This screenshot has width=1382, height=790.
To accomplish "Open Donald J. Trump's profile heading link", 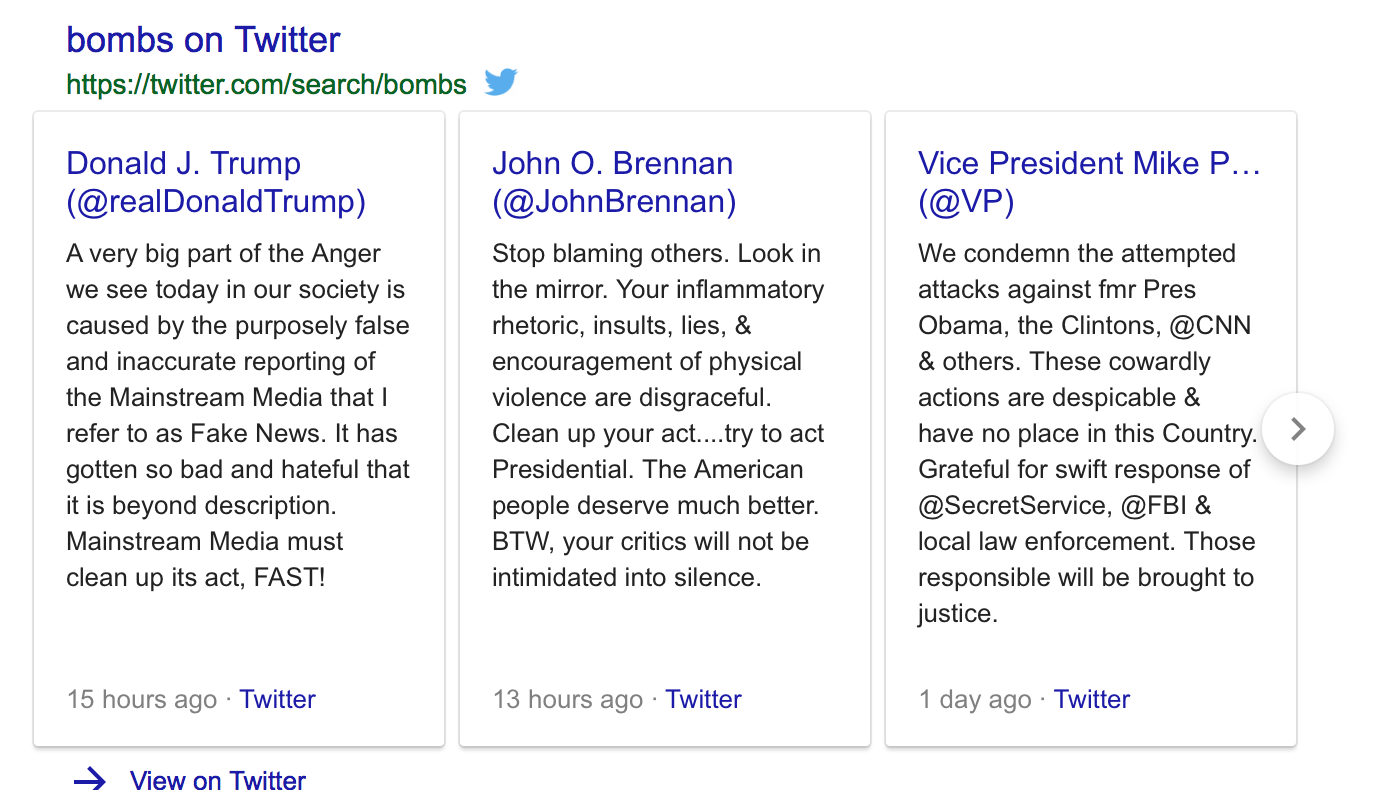I will pos(215,182).
